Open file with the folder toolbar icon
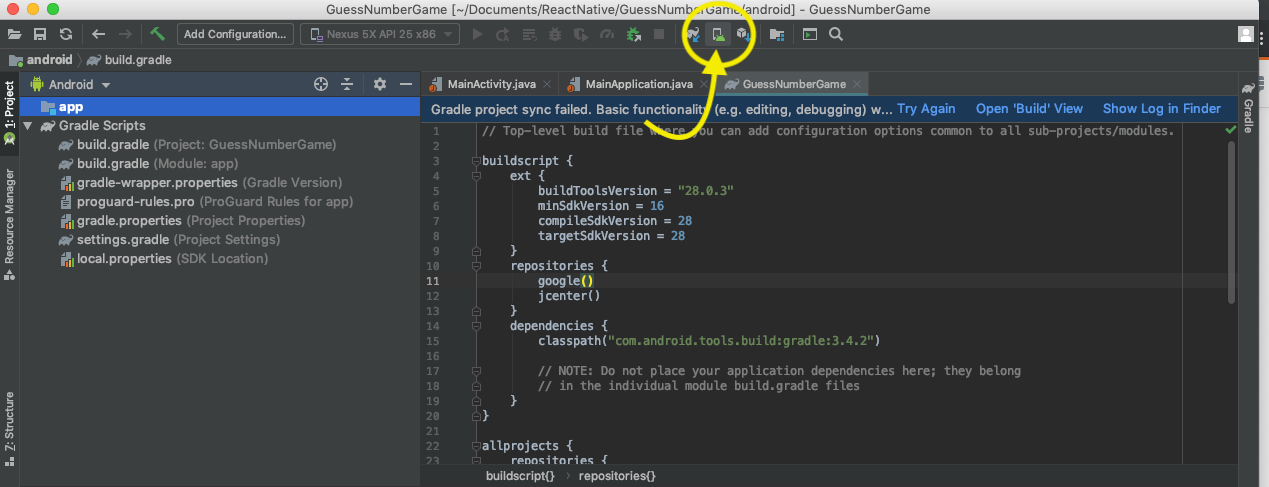 15,34
